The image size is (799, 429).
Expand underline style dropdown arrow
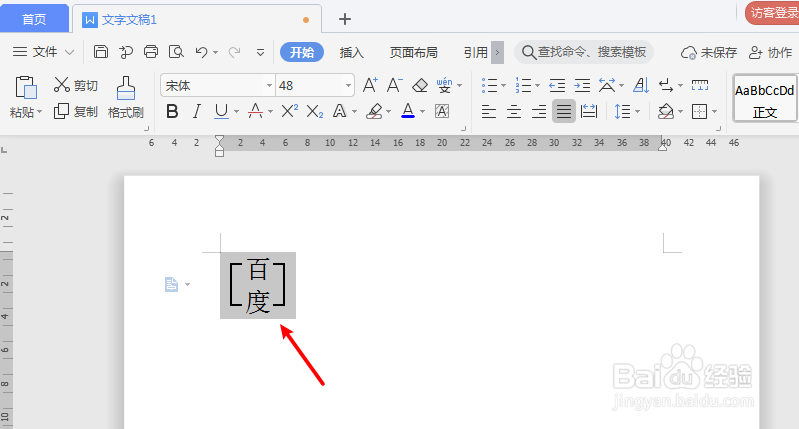point(236,111)
